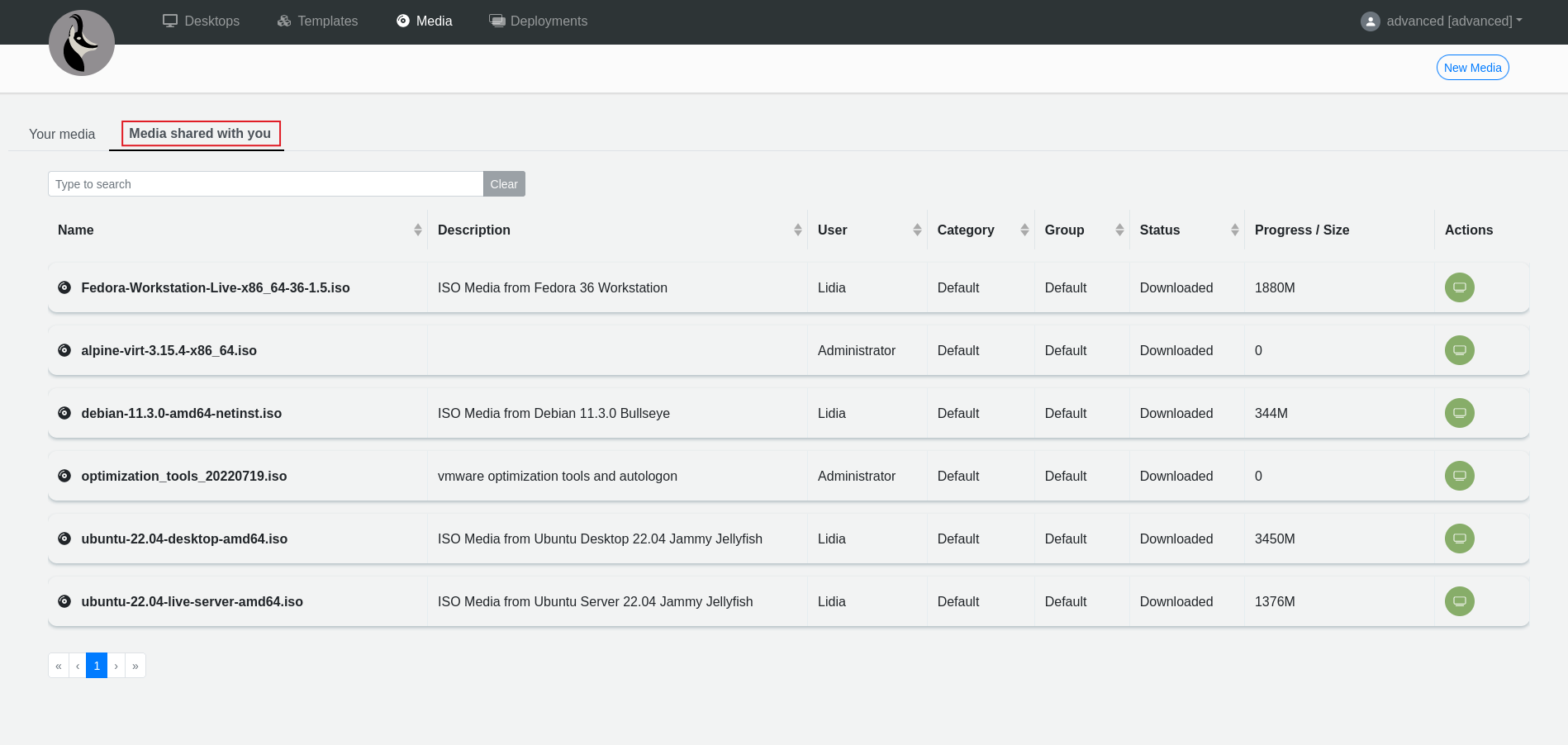The height and width of the screenshot is (745, 1568).
Task: Go to last page in pagination
Action: [135, 666]
